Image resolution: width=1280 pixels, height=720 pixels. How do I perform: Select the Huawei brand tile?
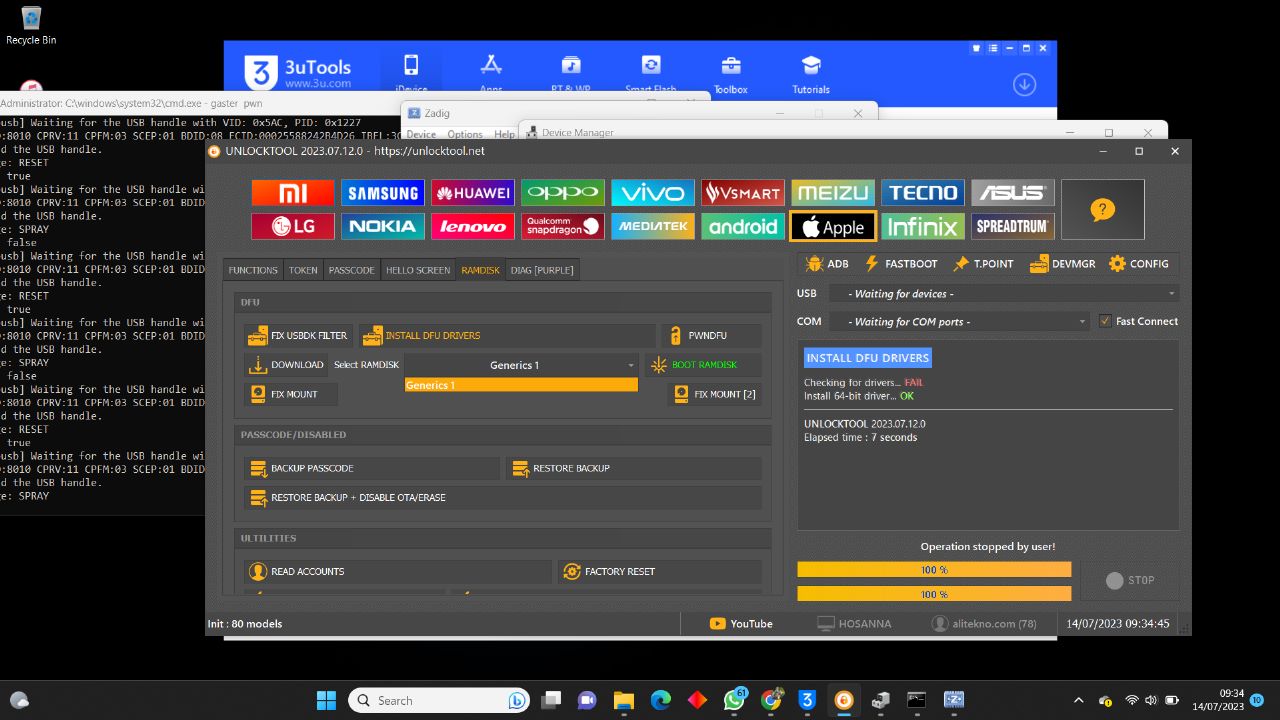(x=473, y=193)
